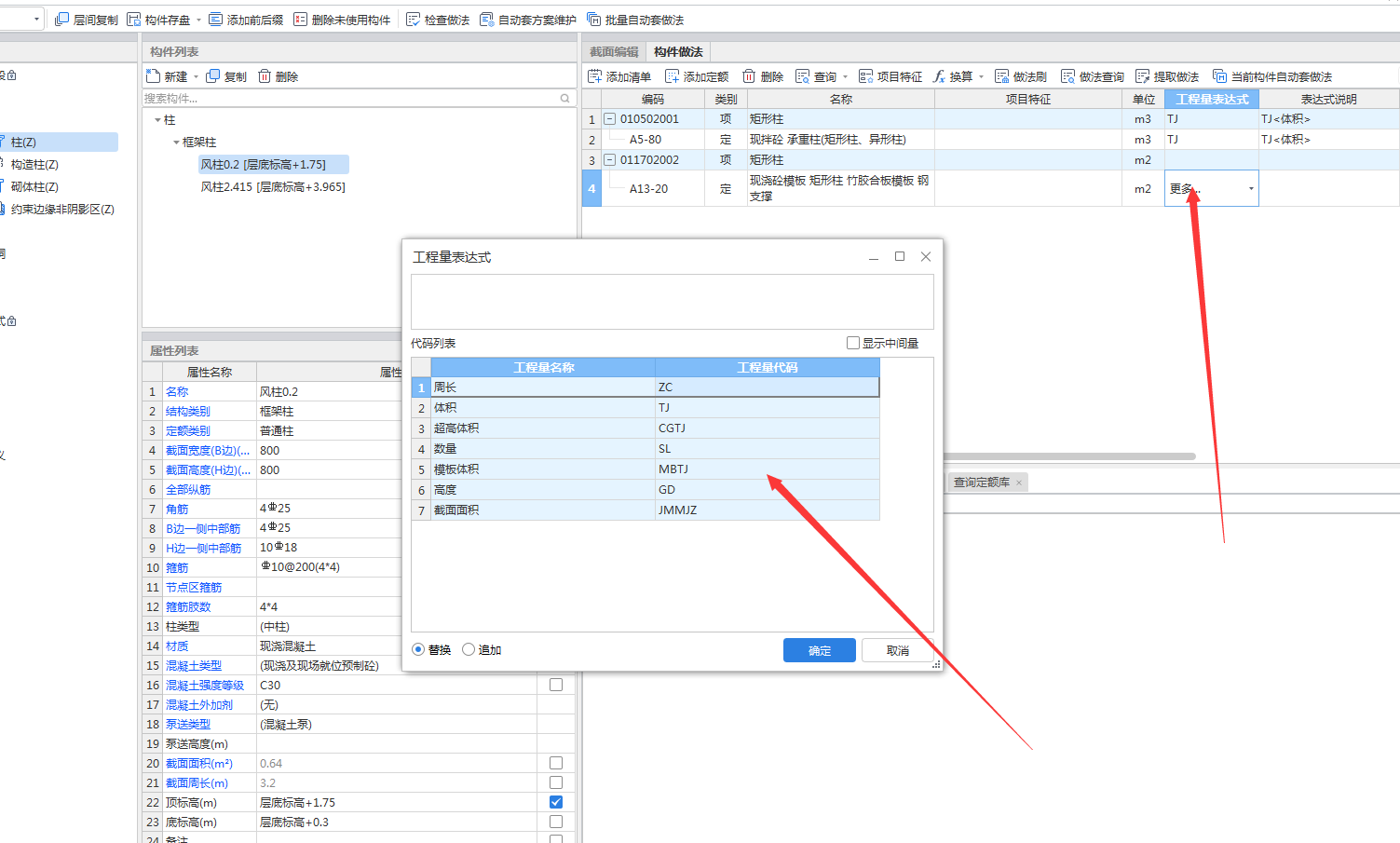Select the 替换 radio button
This screenshot has width=1400, height=843.
tap(418, 649)
